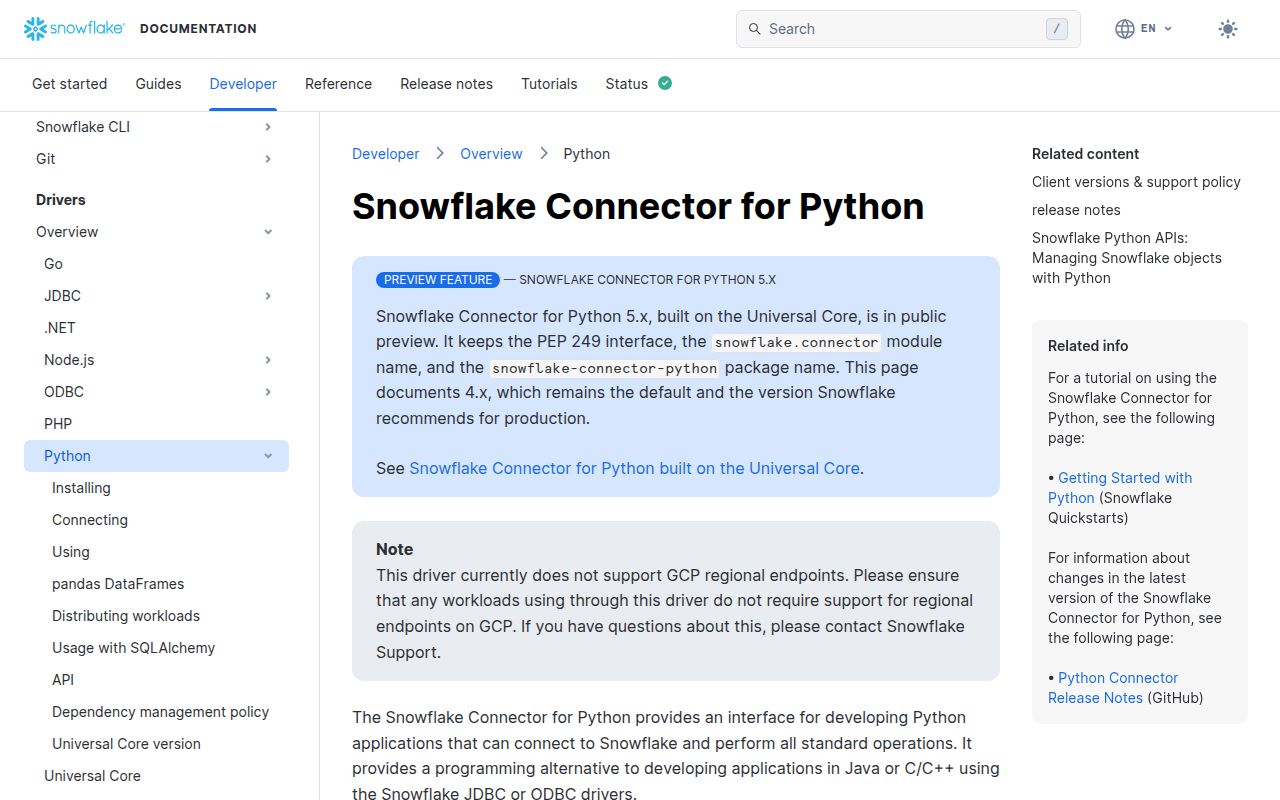Screen dimensions: 1280x800
Task: Open the Distributing workloads page
Action: click(126, 616)
